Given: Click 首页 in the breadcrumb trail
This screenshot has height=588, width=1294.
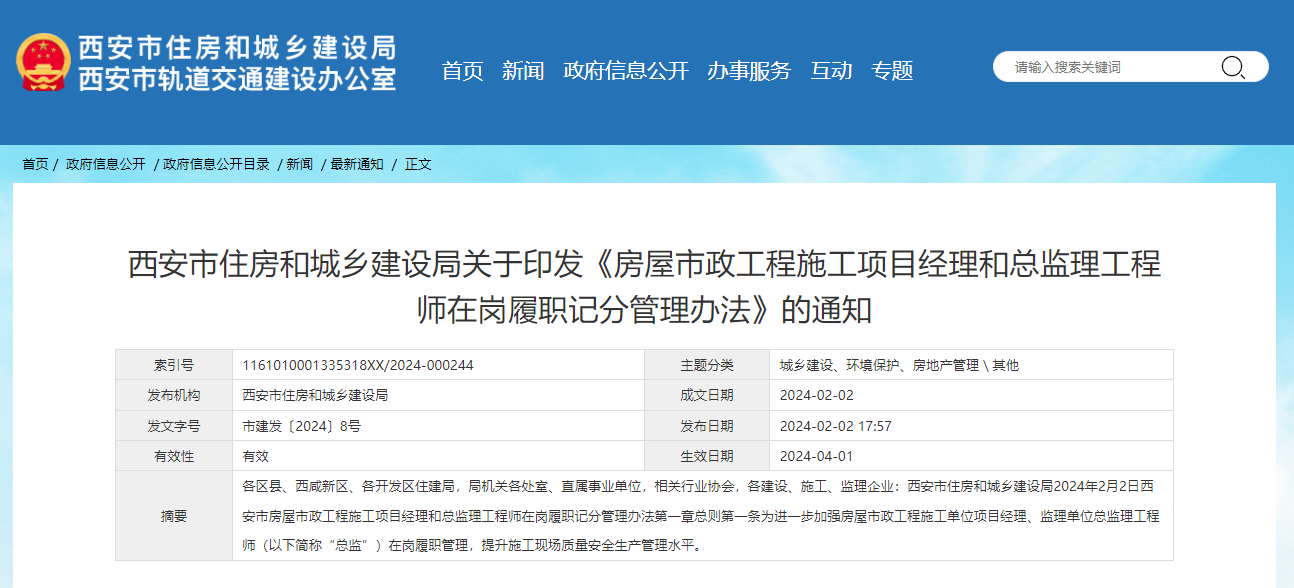Looking at the screenshot, I should [35, 164].
